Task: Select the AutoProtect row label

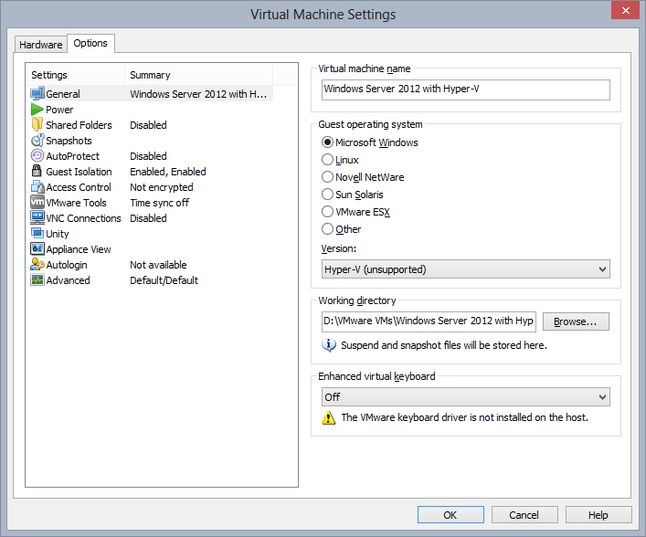Action: point(73,156)
